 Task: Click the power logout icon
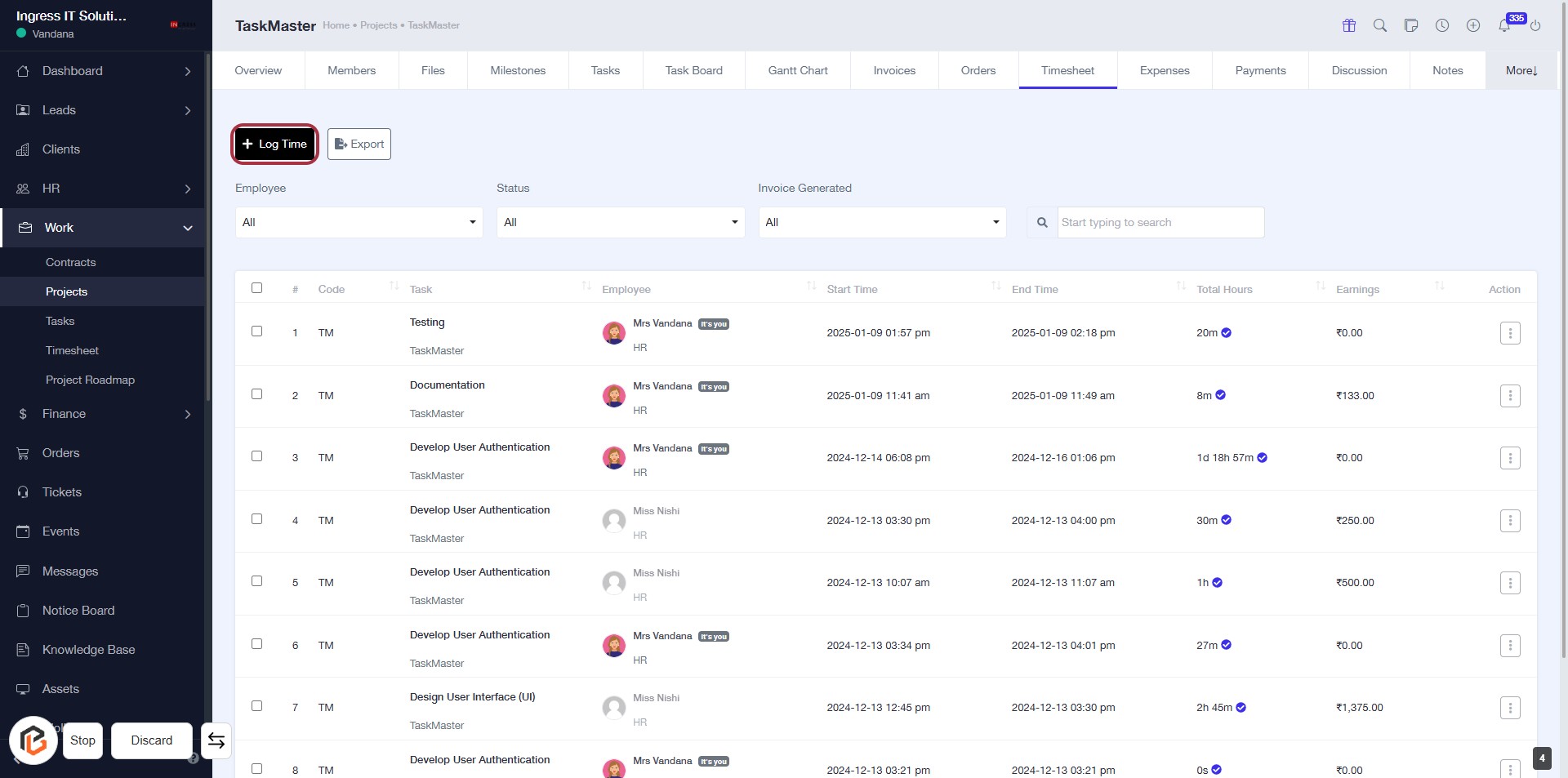tap(1535, 26)
